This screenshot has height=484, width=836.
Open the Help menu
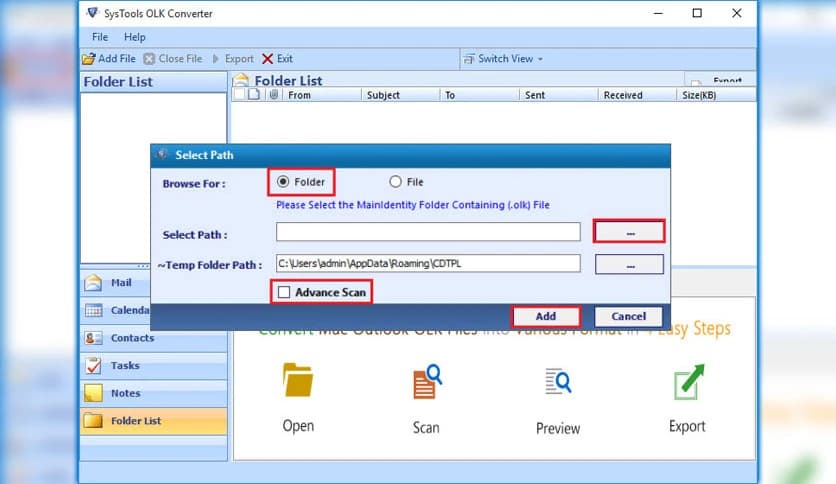(134, 37)
